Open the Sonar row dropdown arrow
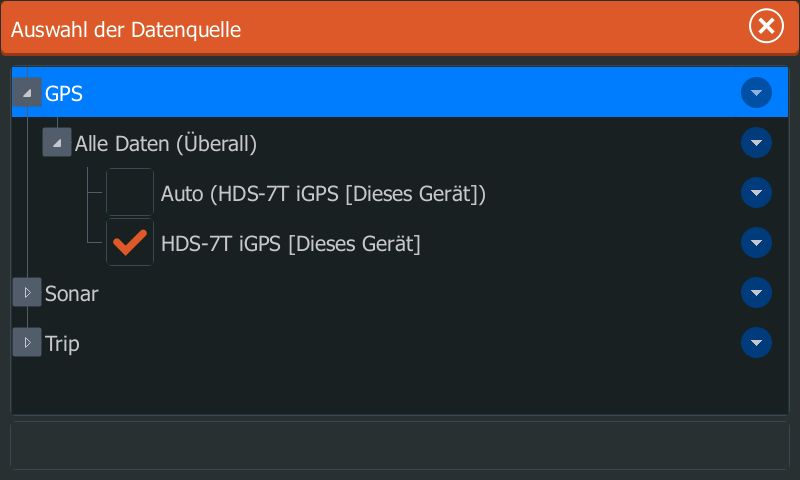The image size is (800, 480). (x=756, y=293)
